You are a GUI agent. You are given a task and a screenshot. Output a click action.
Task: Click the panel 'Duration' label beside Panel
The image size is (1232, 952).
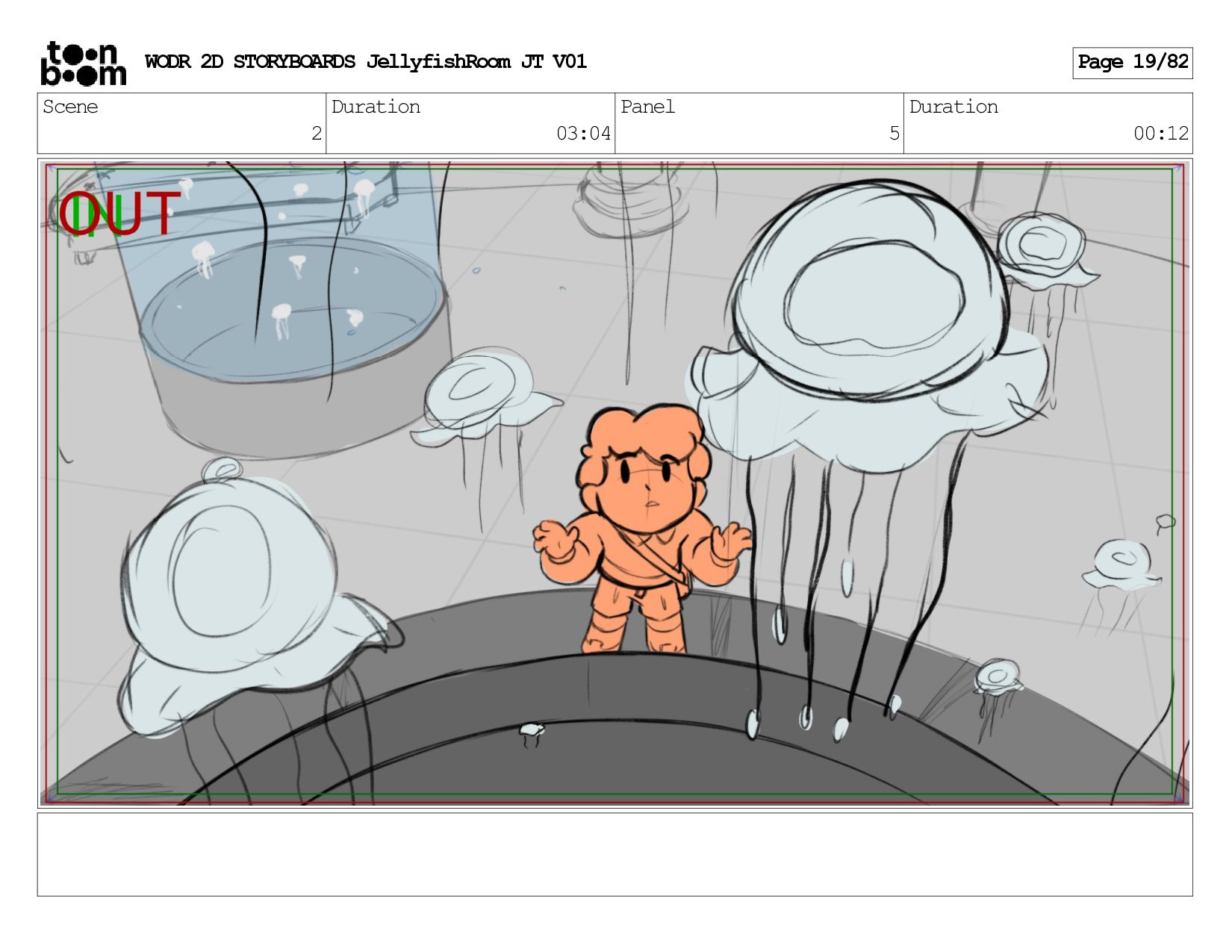tap(953, 107)
